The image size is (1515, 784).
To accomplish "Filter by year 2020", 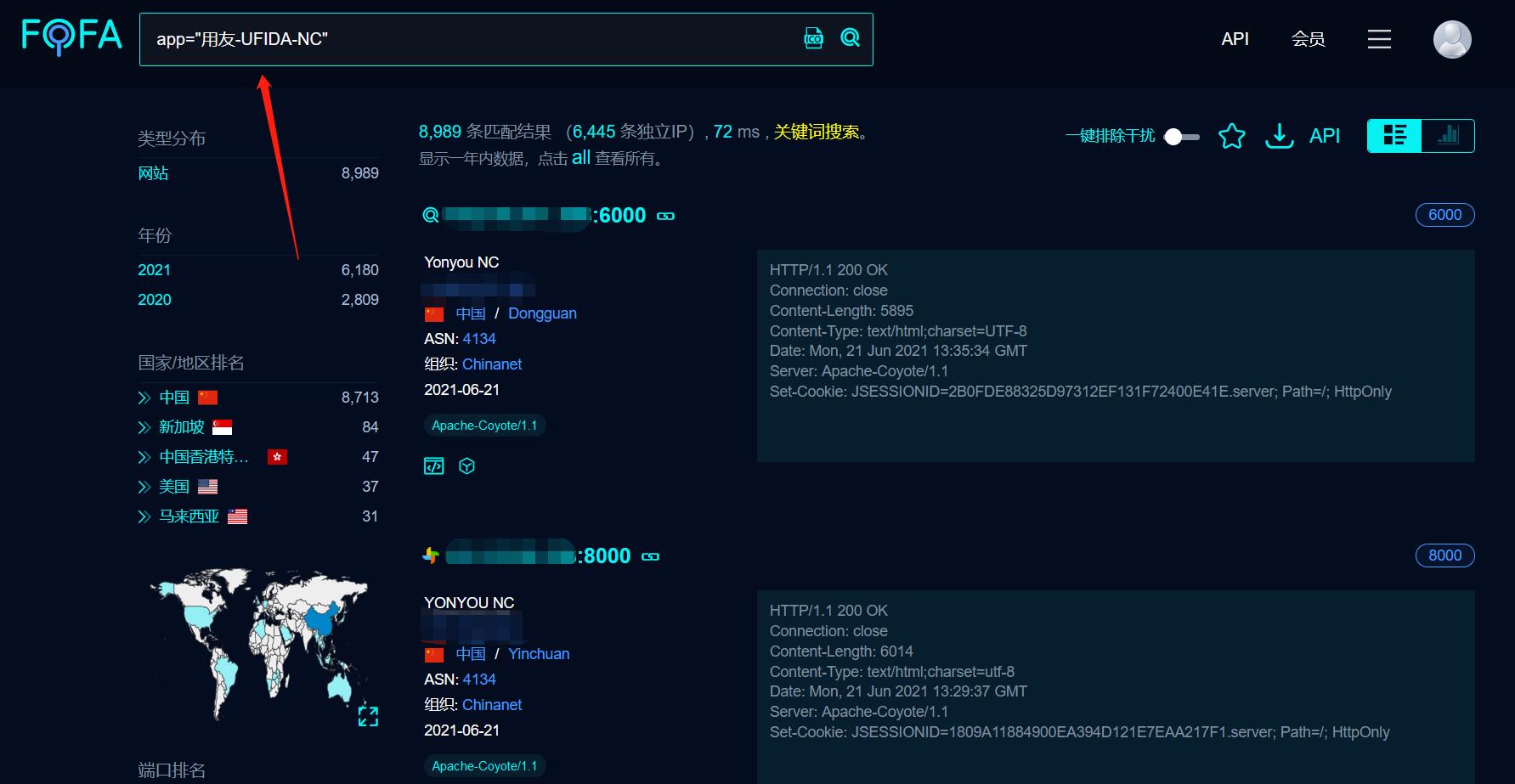I will pyautogui.click(x=154, y=300).
